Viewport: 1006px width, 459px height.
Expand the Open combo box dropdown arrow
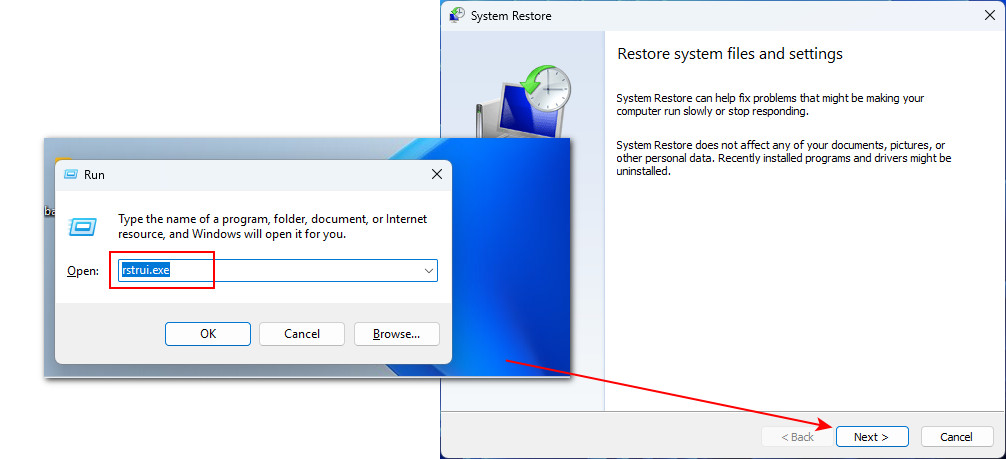coord(428,271)
